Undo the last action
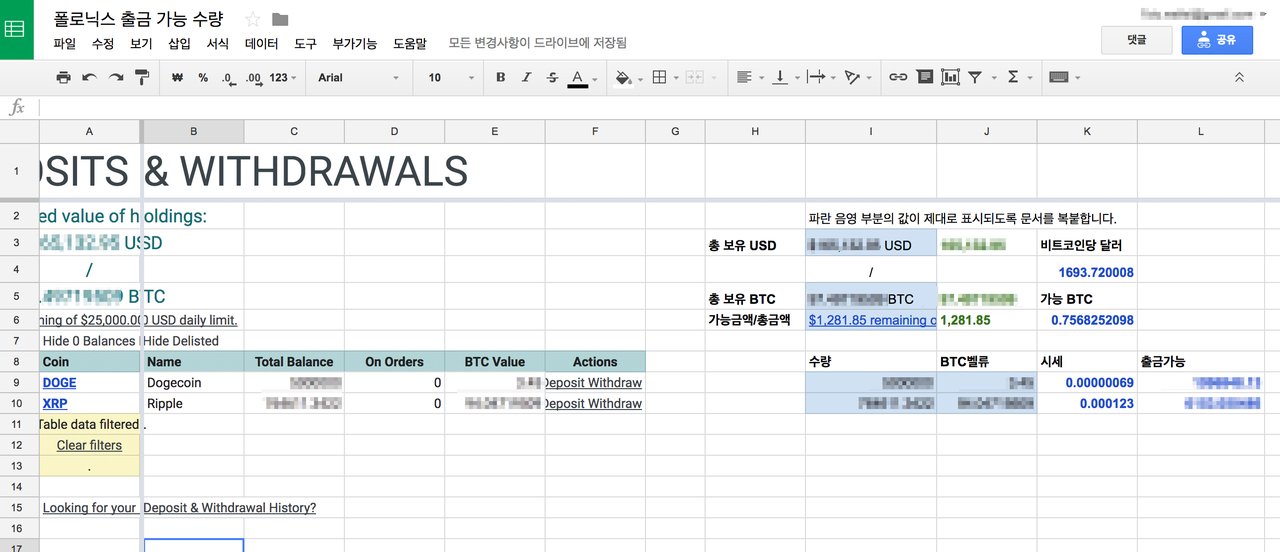 click(90, 77)
